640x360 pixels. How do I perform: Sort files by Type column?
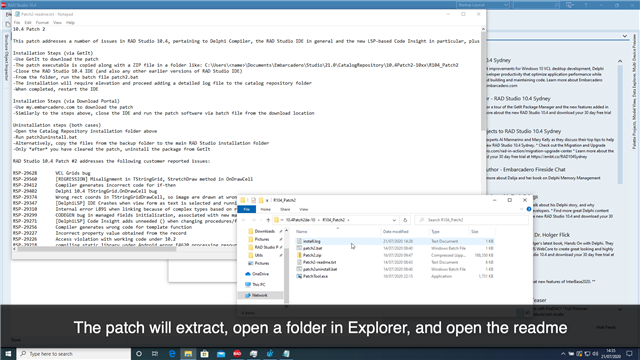tap(435, 231)
